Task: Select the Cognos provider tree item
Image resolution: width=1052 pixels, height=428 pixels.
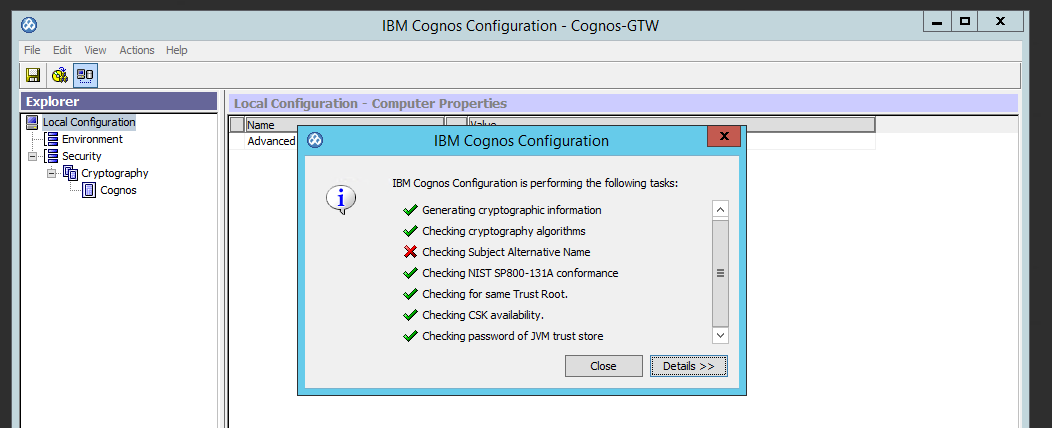Action: point(118,191)
